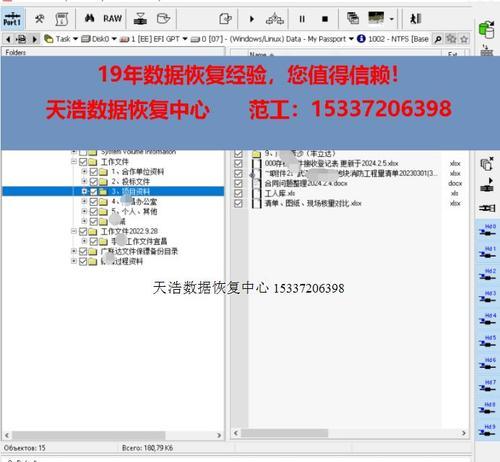This screenshot has width=500, height=462.
Task: Click the Play button in toolbar
Action: [x=252, y=19]
